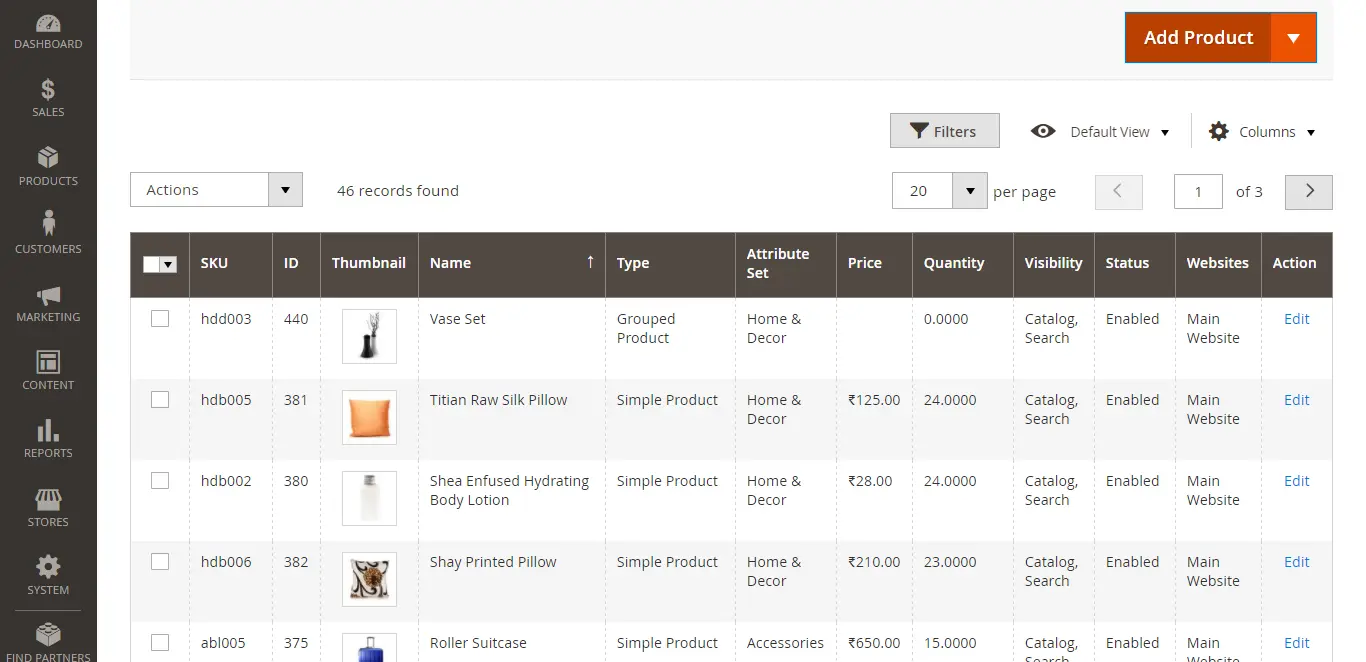Open System settings from sidebar

click(48, 567)
